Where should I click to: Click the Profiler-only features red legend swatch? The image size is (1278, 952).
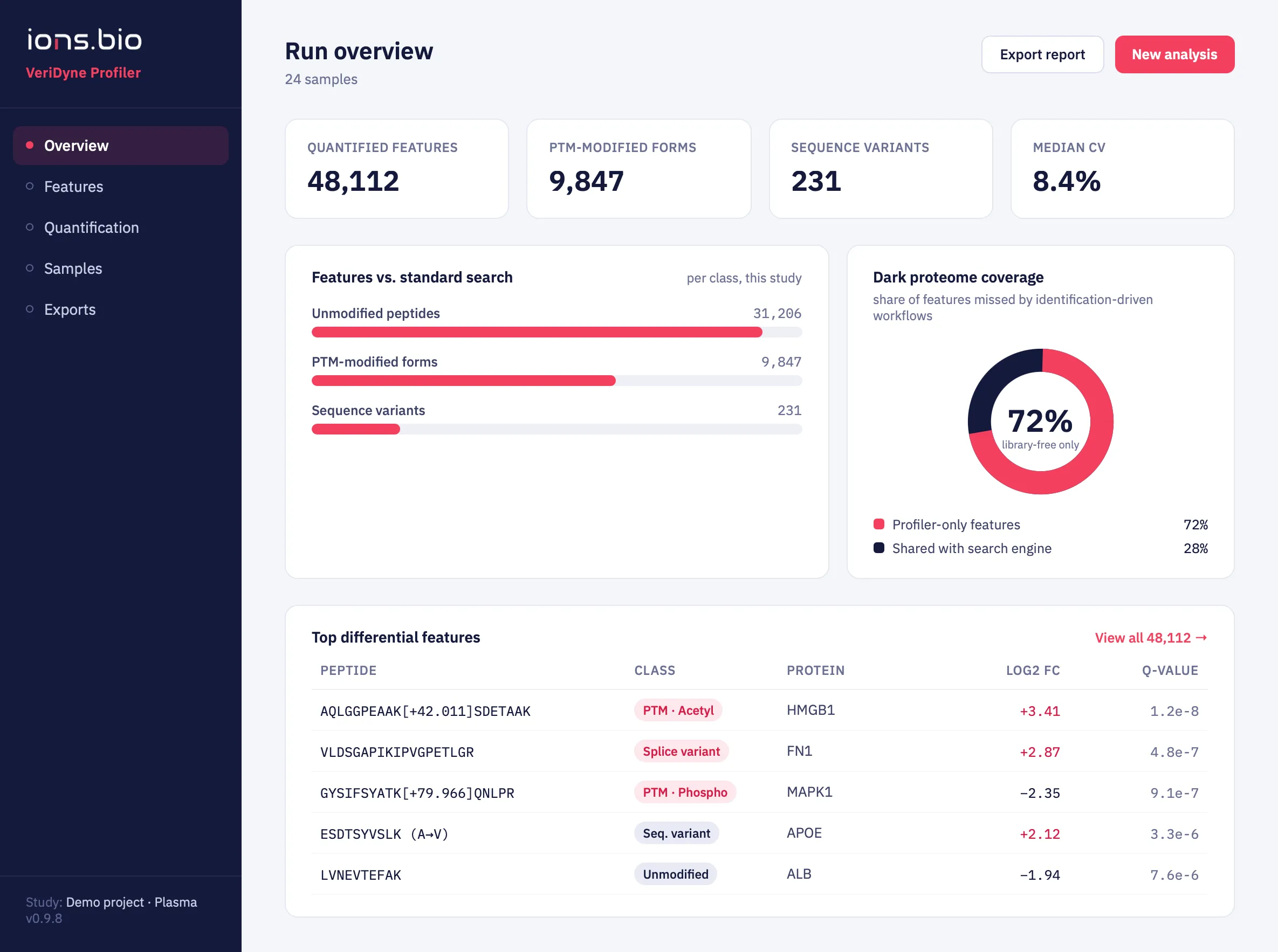[878, 524]
